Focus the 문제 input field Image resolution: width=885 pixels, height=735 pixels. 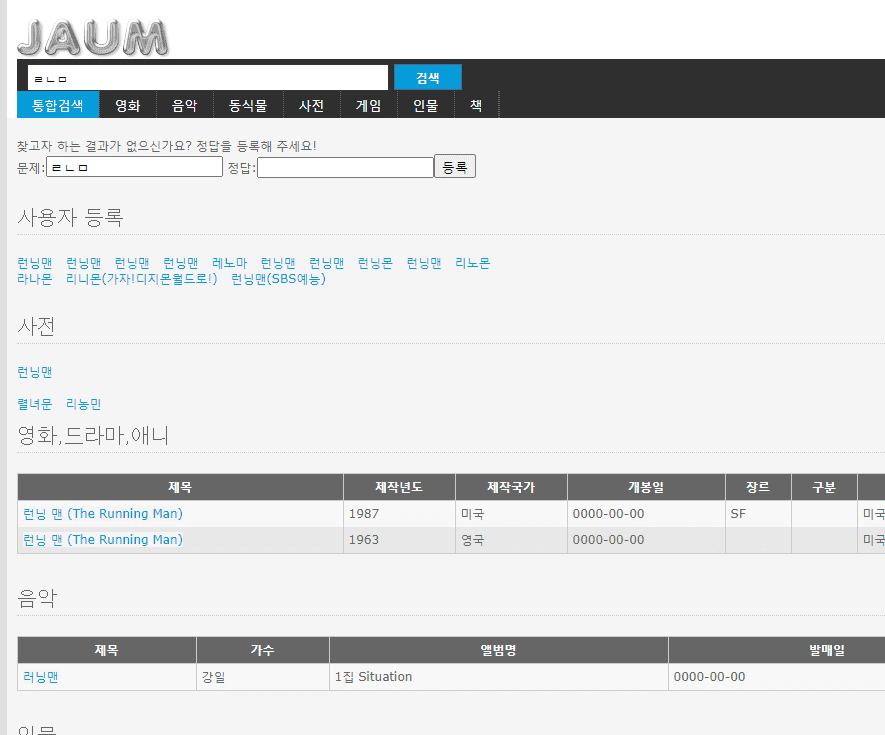(x=134, y=167)
